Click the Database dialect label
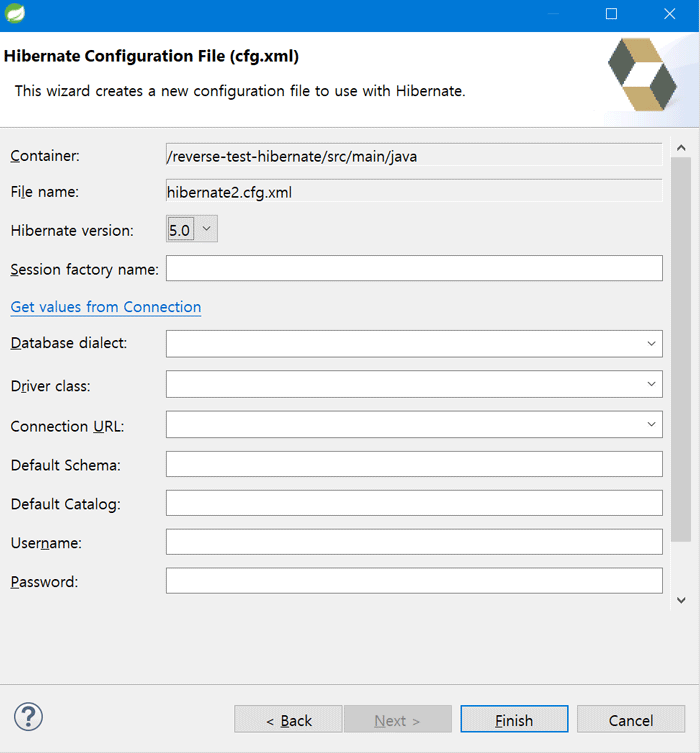Image resolution: width=700 pixels, height=753 pixels. 69,343
